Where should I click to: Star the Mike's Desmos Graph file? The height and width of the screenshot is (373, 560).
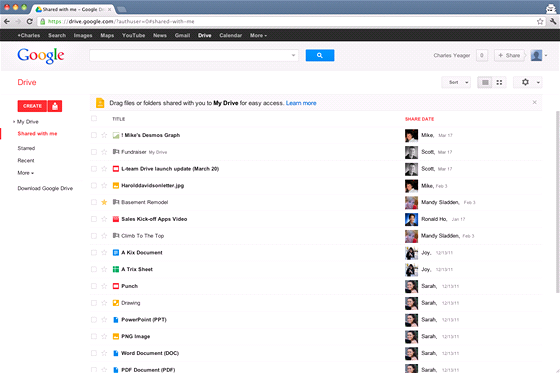pyautogui.click(x=104, y=135)
